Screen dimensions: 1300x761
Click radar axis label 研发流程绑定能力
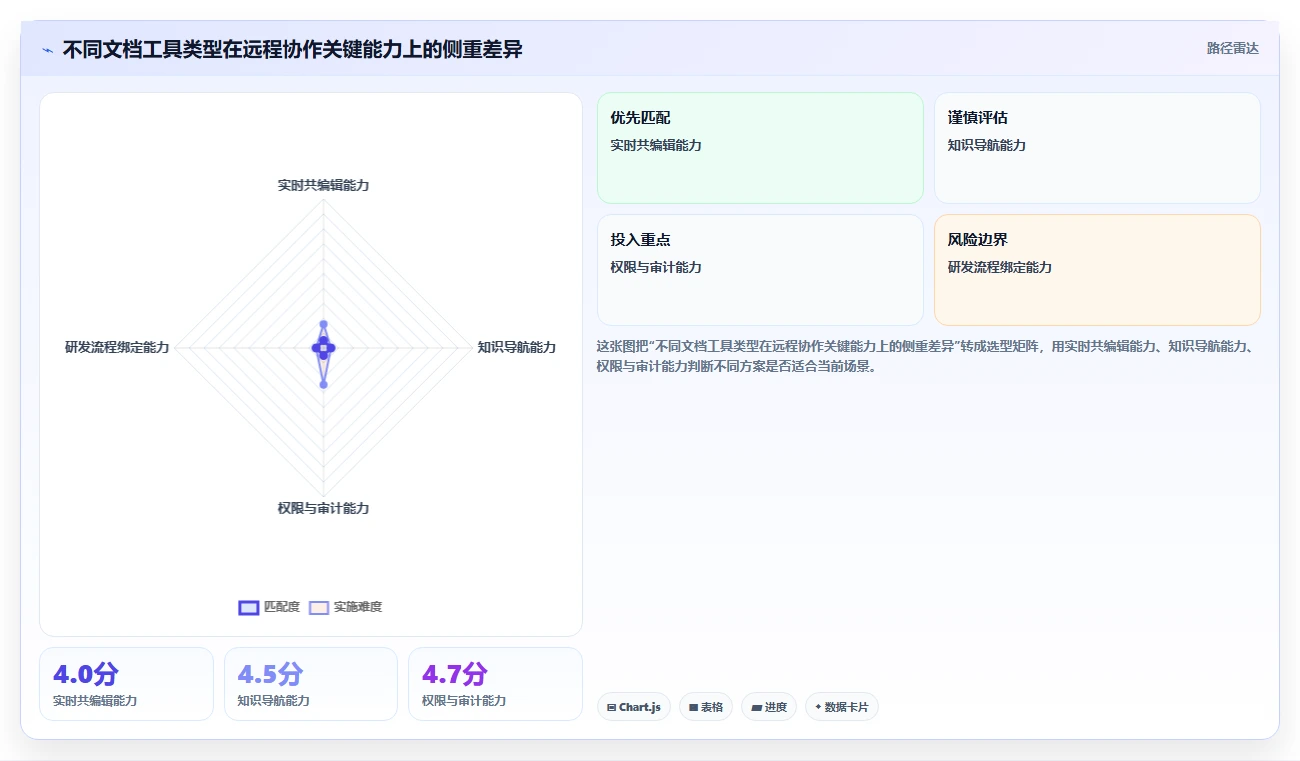pos(117,347)
